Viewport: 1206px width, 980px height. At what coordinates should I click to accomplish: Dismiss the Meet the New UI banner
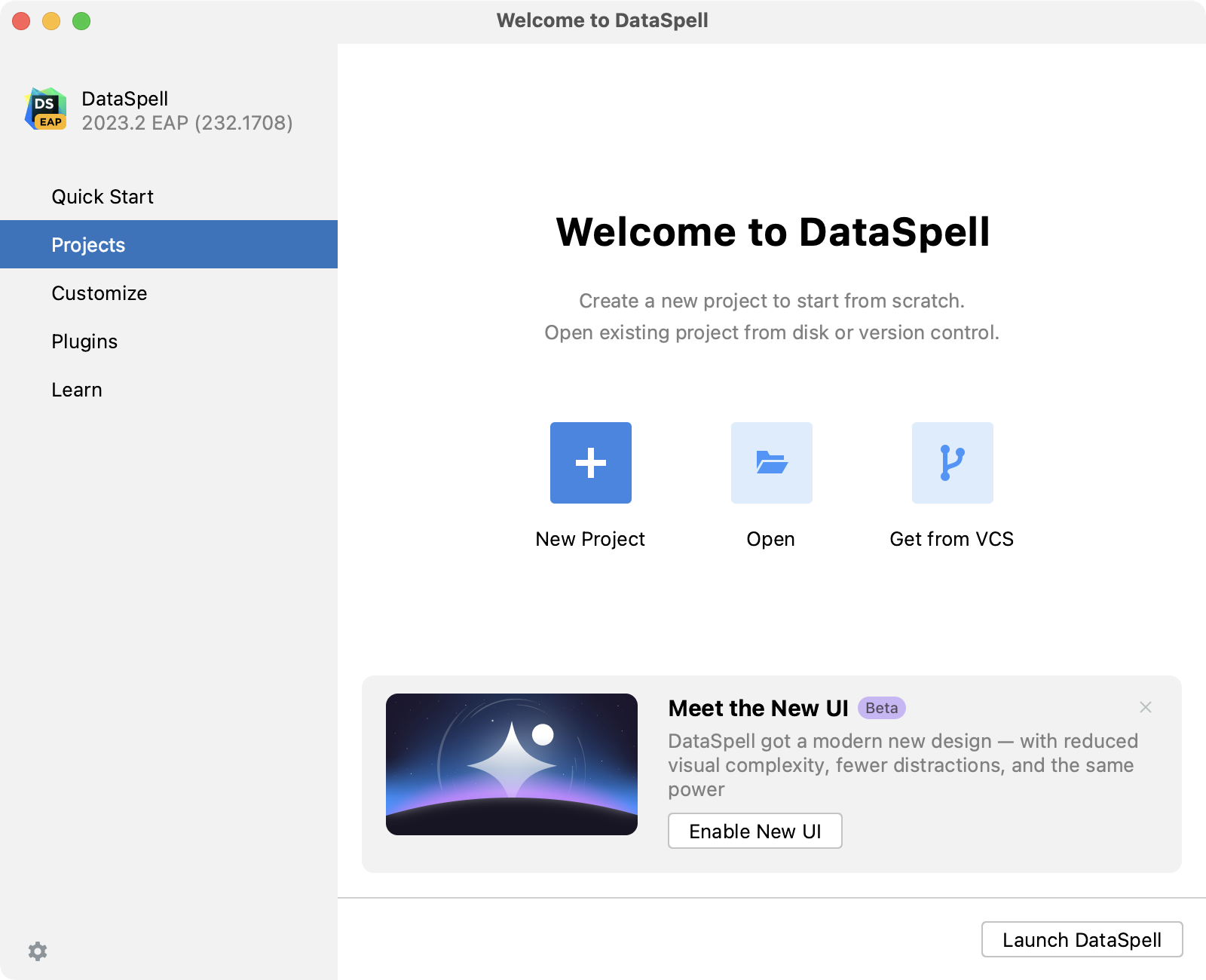point(1146,707)
